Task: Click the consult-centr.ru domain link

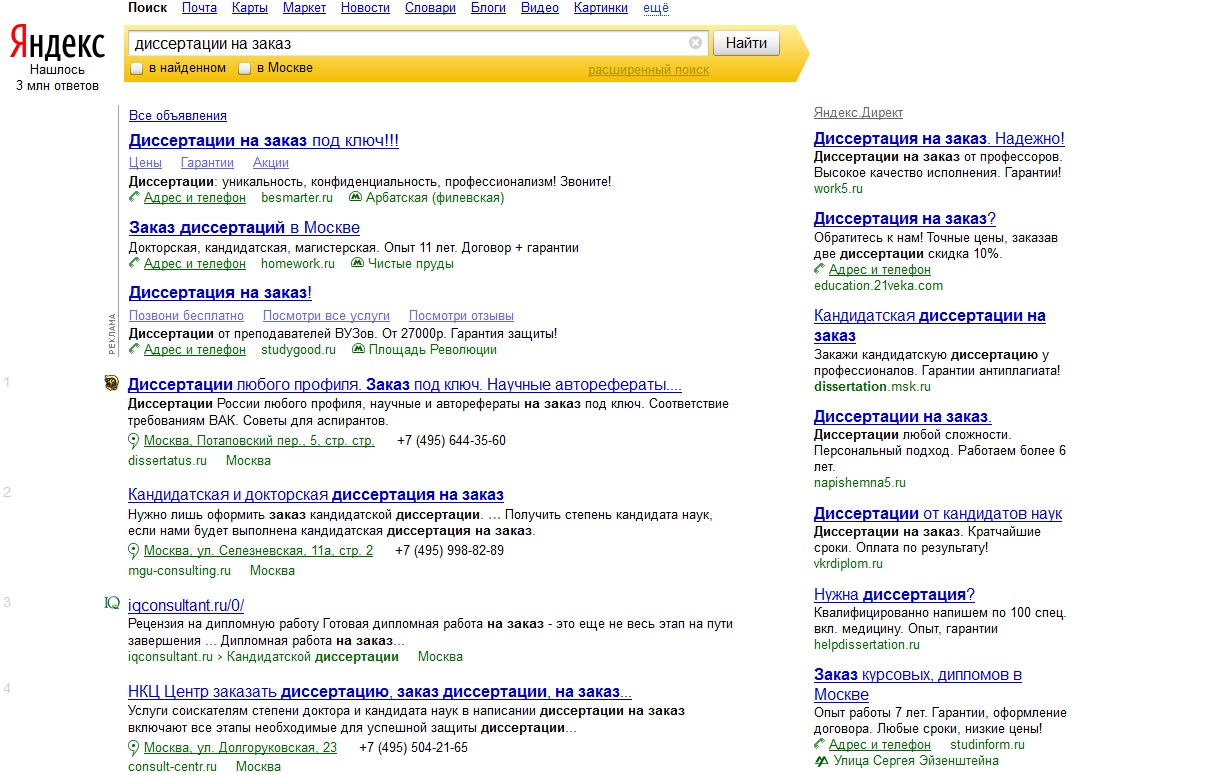Action: (x=172, y=767)
